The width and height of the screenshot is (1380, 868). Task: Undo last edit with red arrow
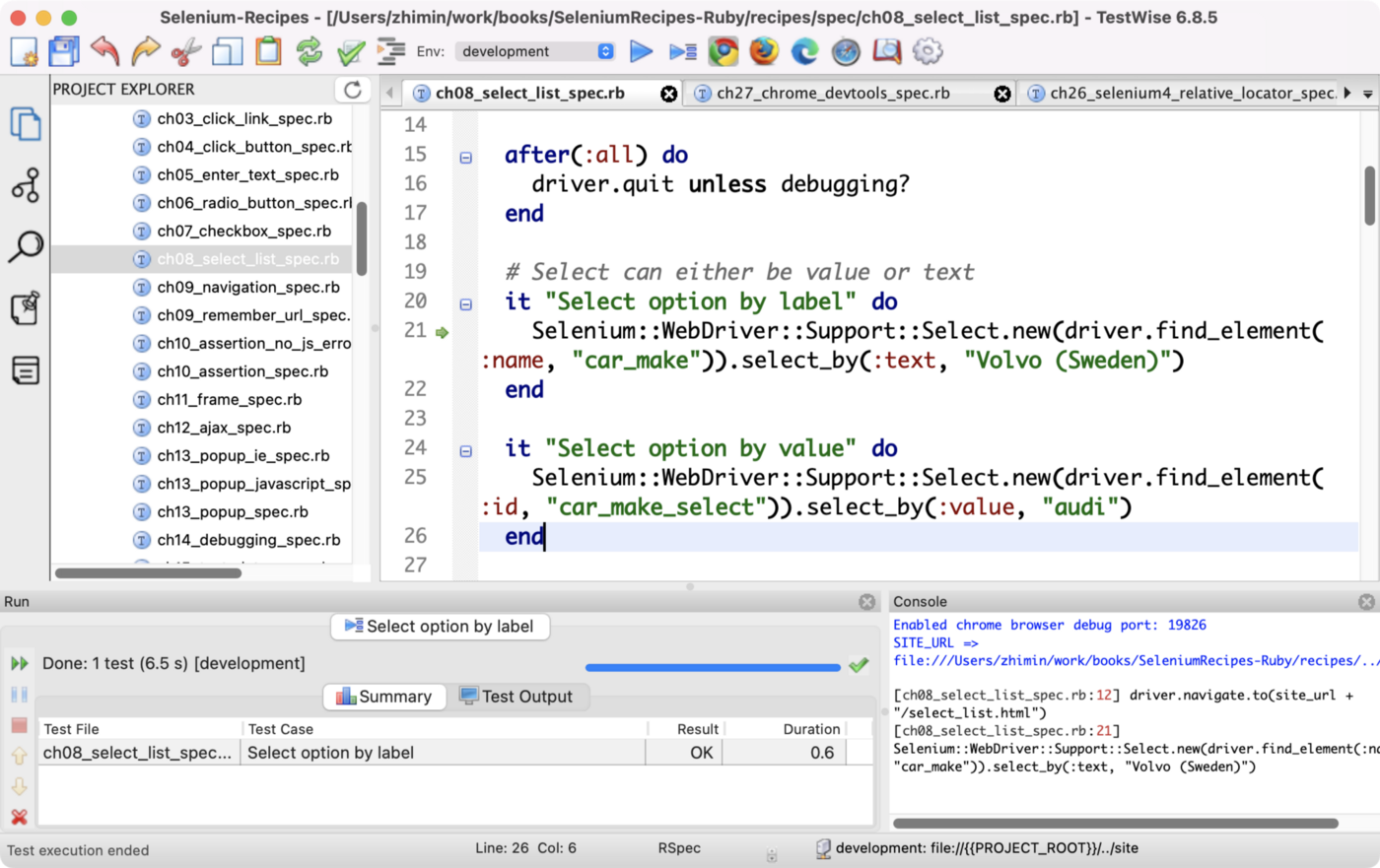pyautogui.click(x=104, y=51)
